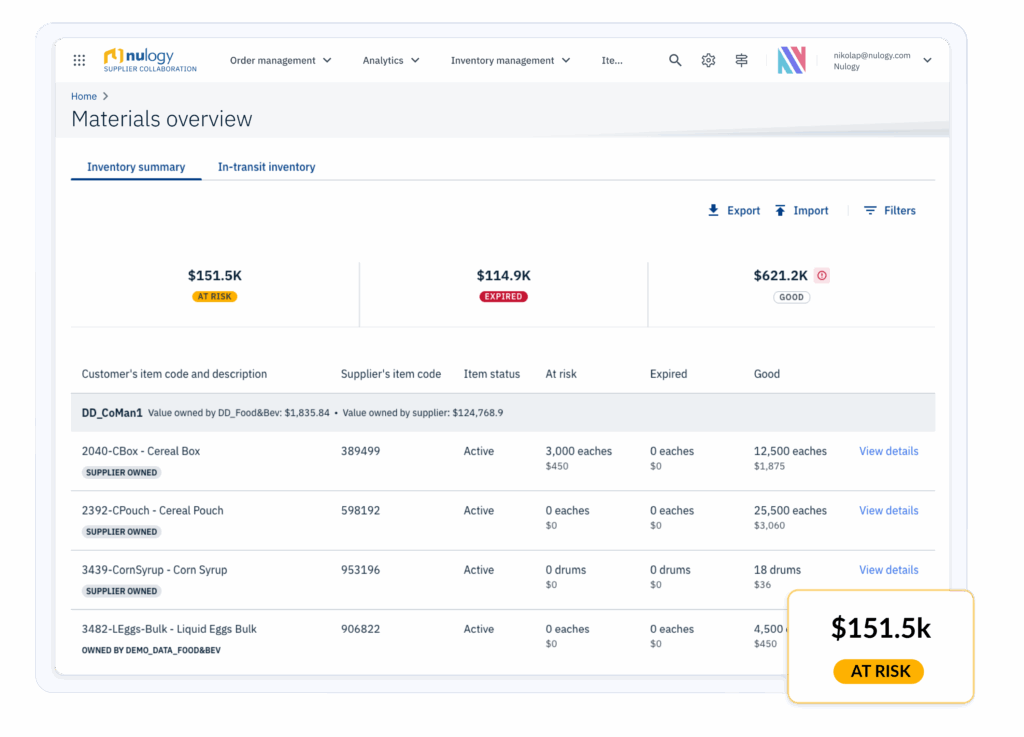The image size is (1024, 737).
Task: Open the Filters panel
Action: [x=889, y=211]
